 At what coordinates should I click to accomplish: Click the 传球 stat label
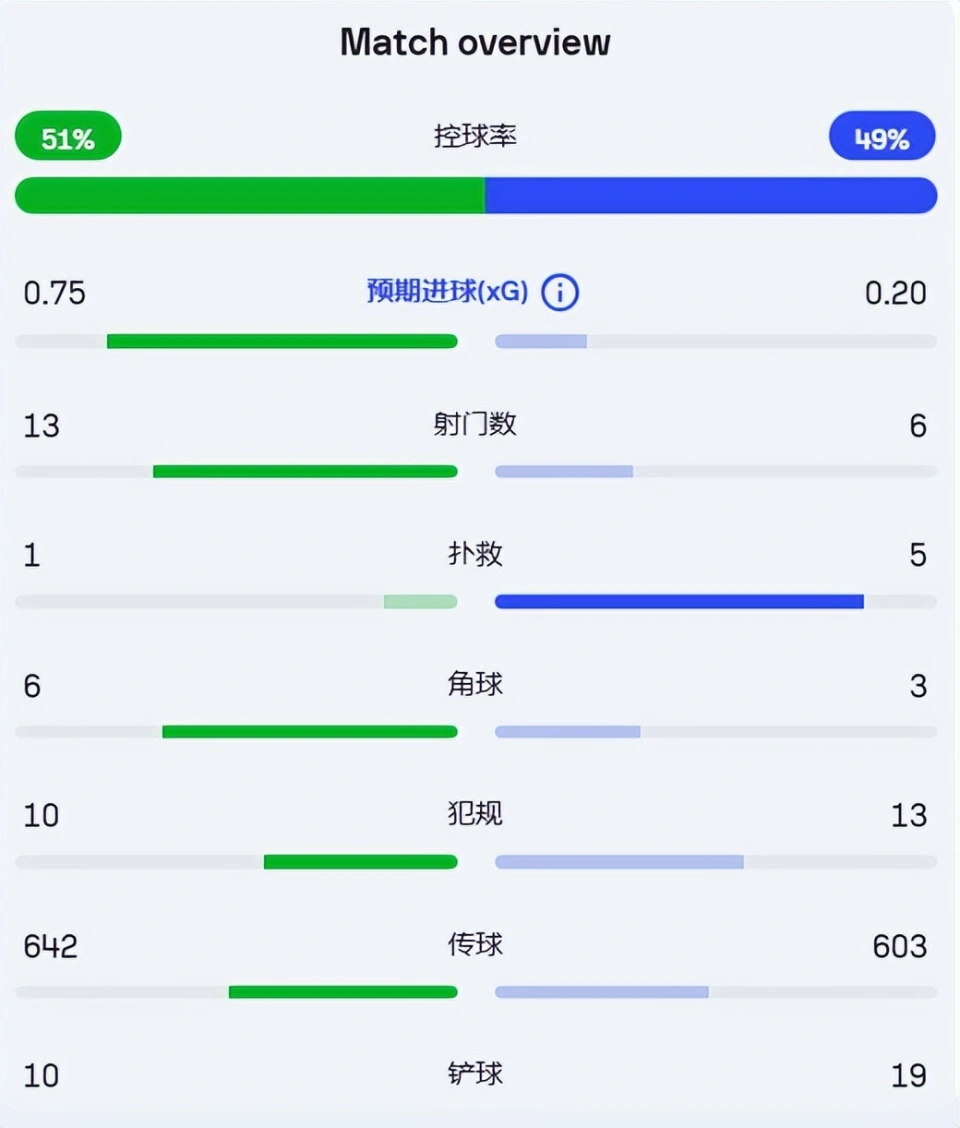click(x=475, y=945)
